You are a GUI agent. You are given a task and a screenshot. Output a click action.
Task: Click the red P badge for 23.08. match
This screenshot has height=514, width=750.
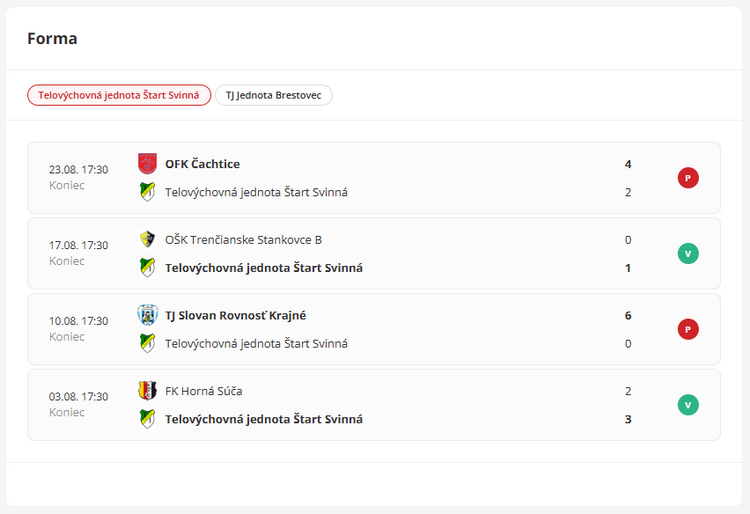coord(688,178)
